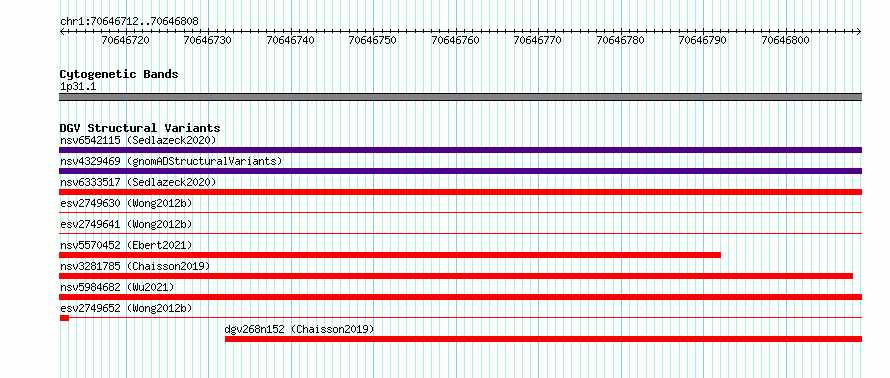Click the gray 1p31.1 cytogenetic band bar
The height and width of the screenshot is (378, 890).
[x=460, y=97]
